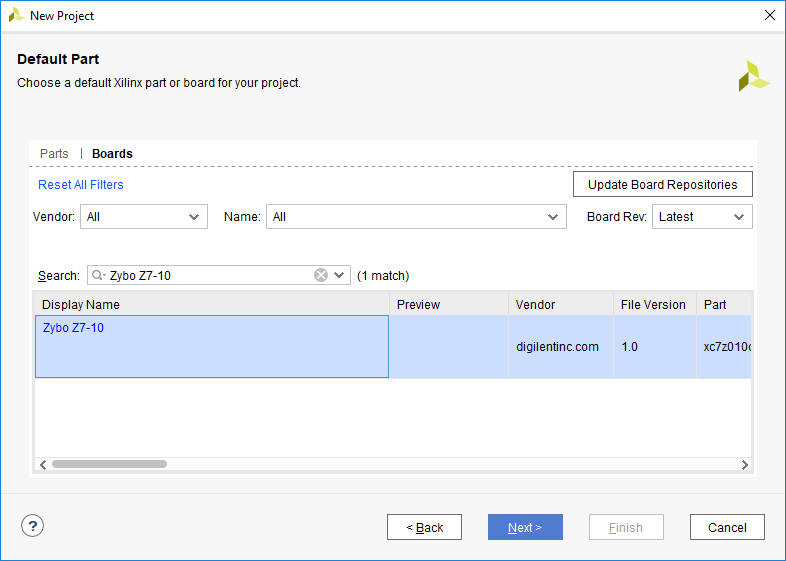
Task: Click Update Board Repositories button
Action: tap(663, 184)
